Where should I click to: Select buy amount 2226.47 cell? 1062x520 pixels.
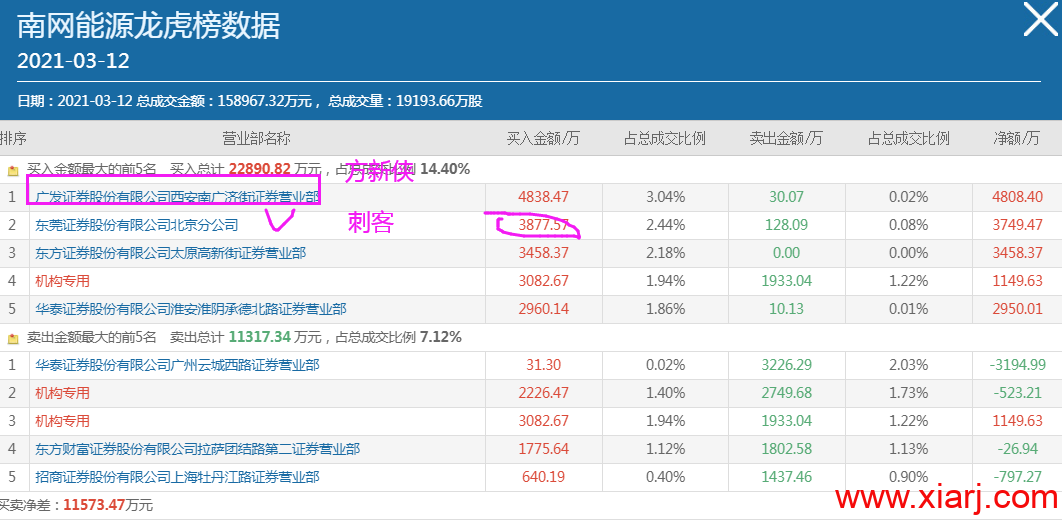click(x=543, y=393)
